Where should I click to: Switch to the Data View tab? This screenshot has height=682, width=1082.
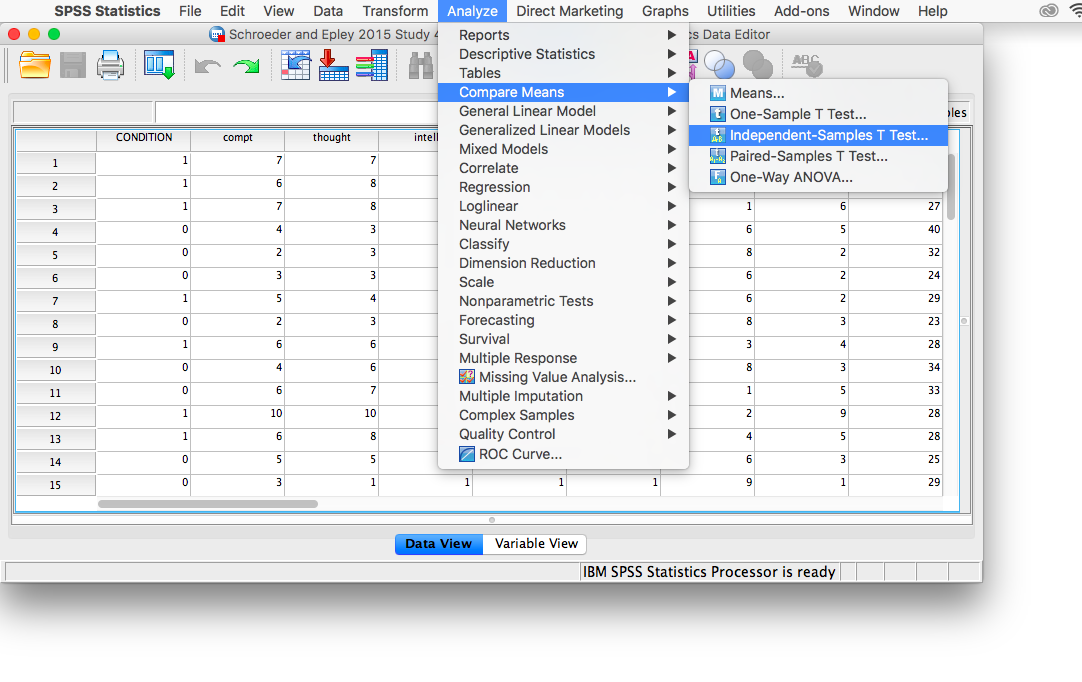(x=439, y=544)
